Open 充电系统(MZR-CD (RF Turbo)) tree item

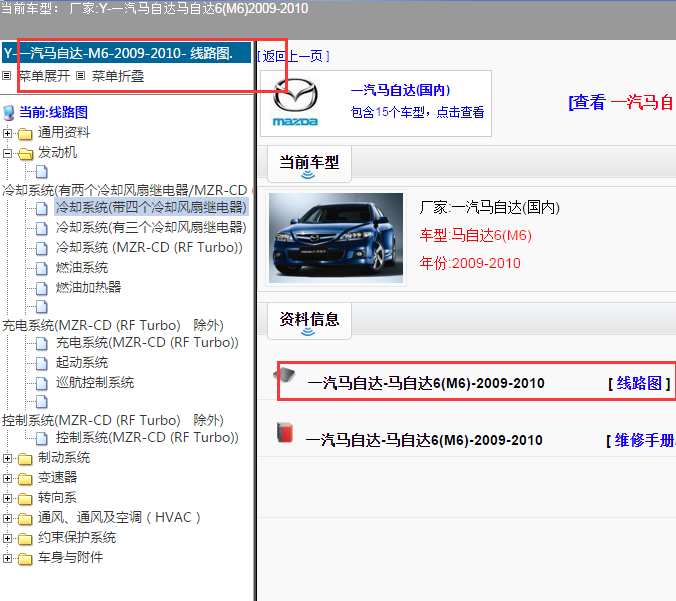tap(147, 342)
